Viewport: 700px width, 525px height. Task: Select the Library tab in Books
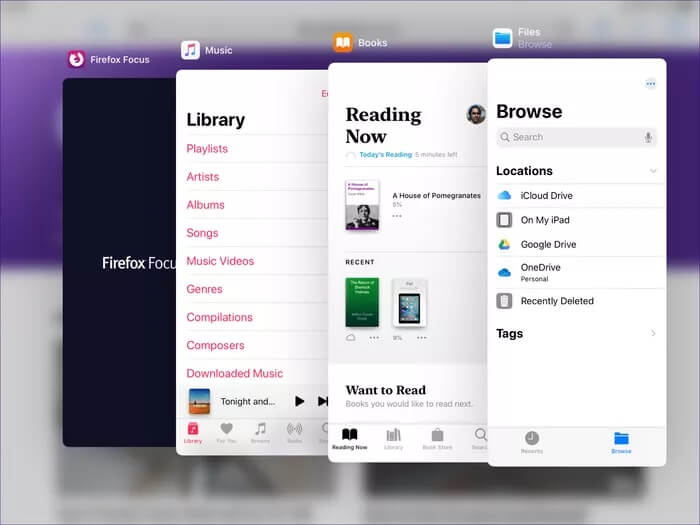coord(393,439)
